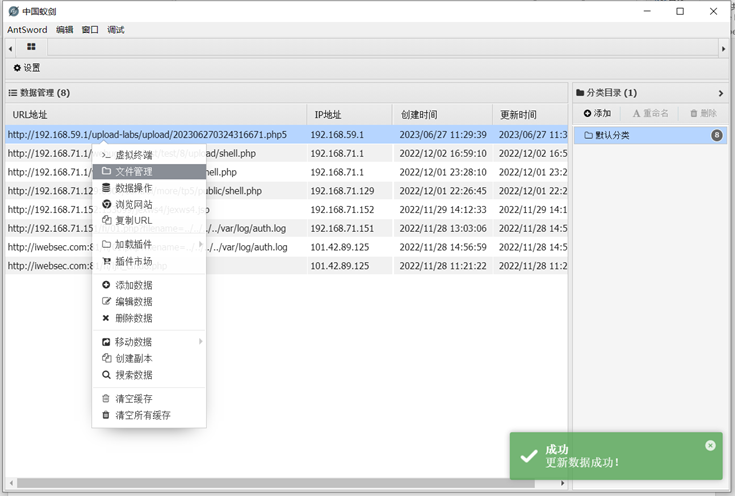
Task: Sort by the 创建时间 column header
Action: pos(442,114)
